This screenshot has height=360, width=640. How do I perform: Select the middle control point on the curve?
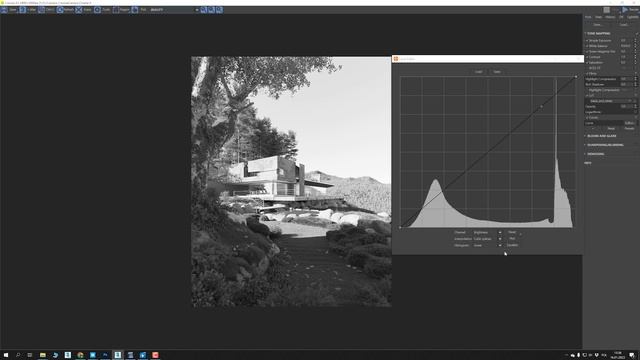(542, 107)
